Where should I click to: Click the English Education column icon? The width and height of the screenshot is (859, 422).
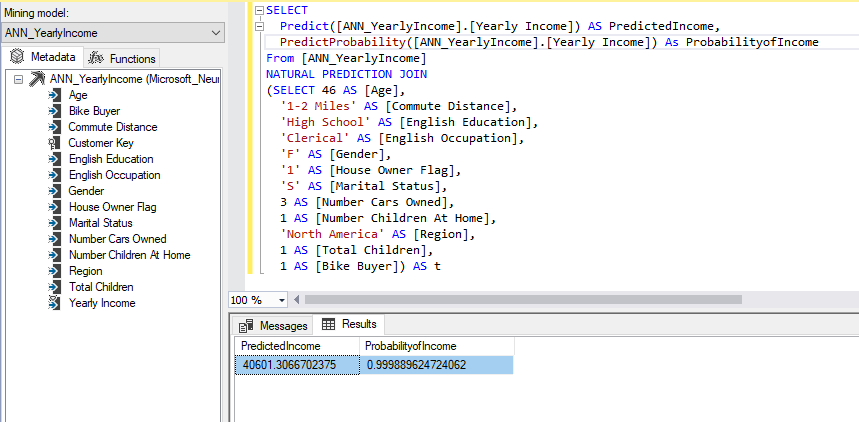pyautogui.click(x=54, y=159)
